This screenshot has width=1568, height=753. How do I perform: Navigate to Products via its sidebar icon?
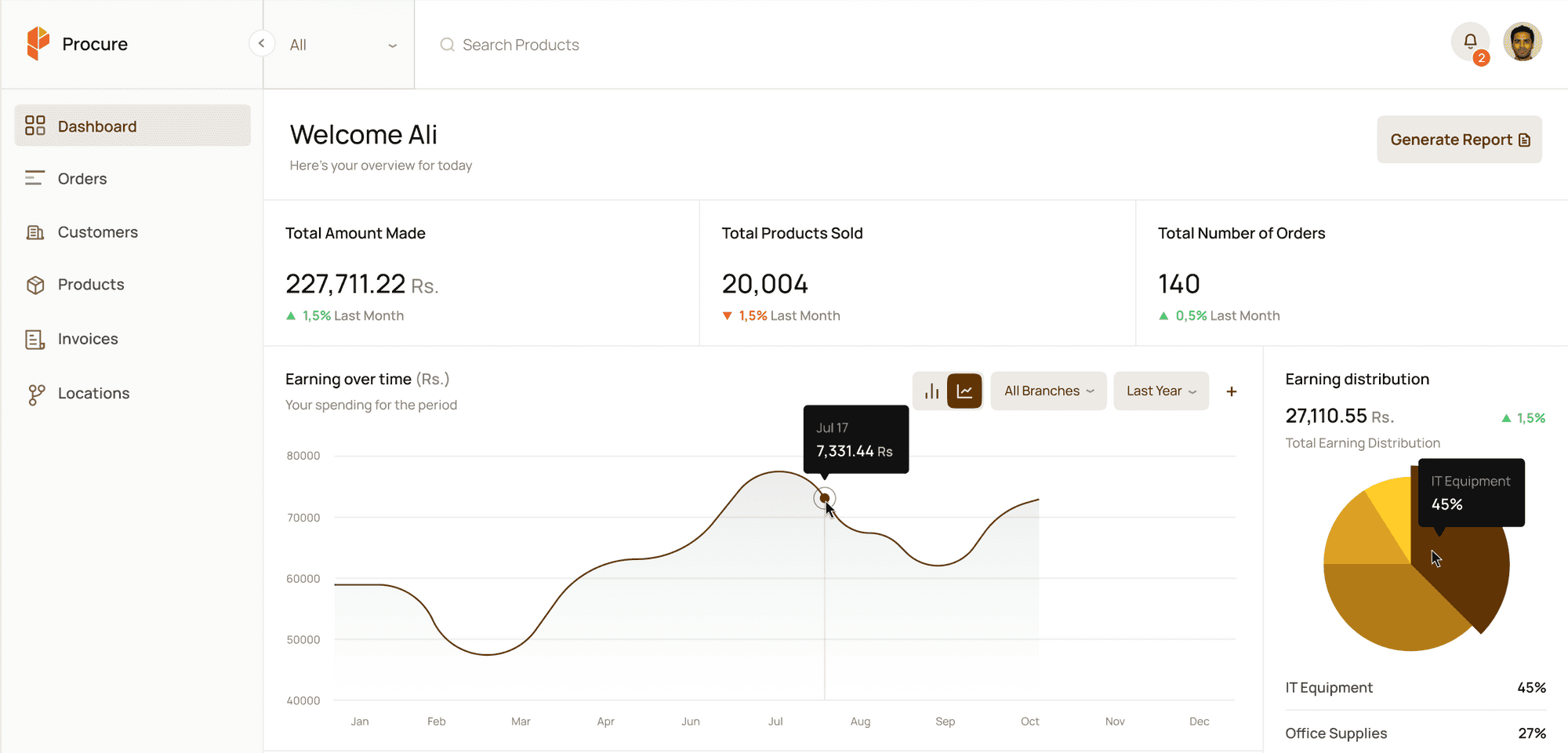click(x=34, y=284)
